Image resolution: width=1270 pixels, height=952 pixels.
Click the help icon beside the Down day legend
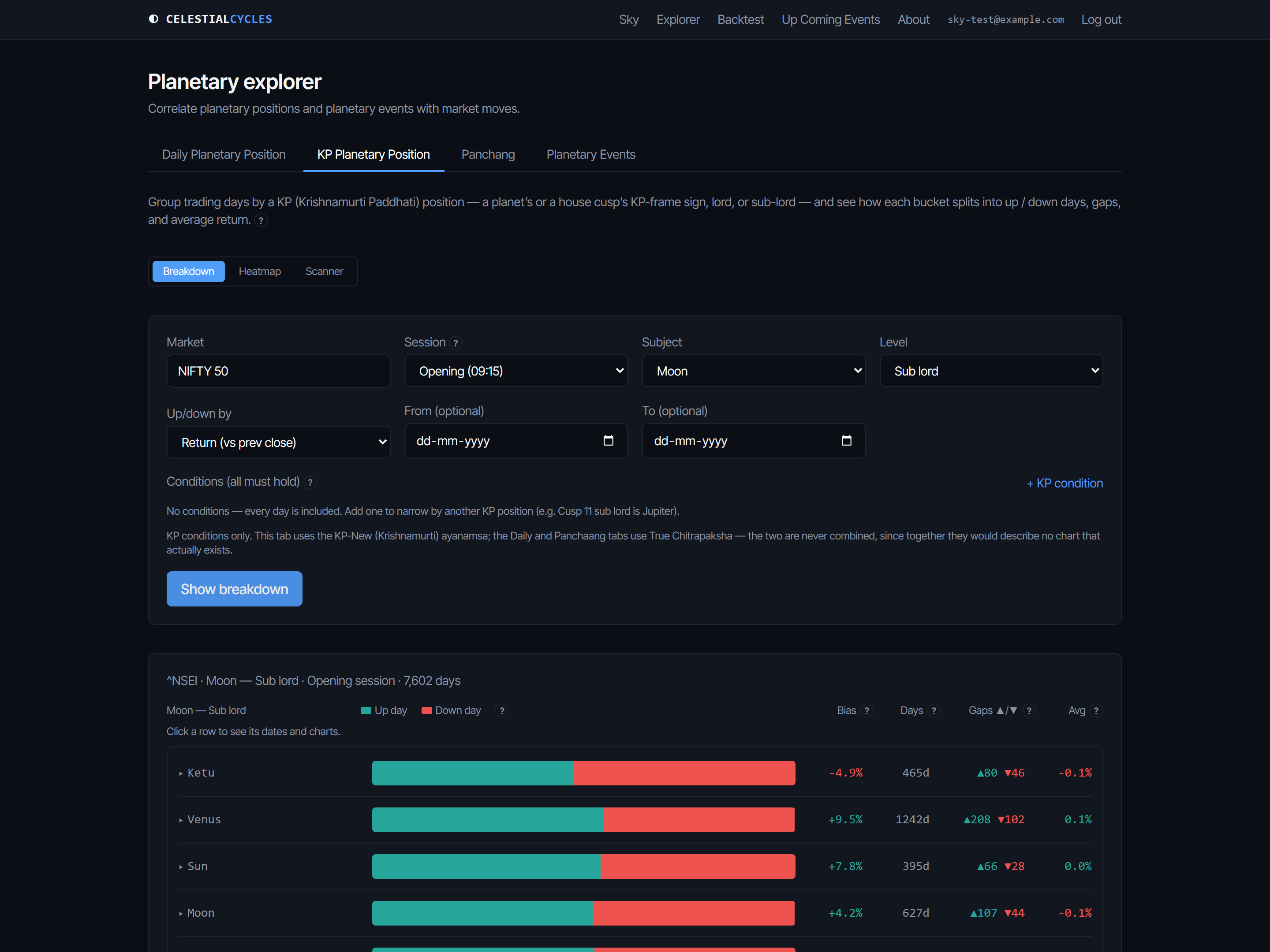click(502, 710)
